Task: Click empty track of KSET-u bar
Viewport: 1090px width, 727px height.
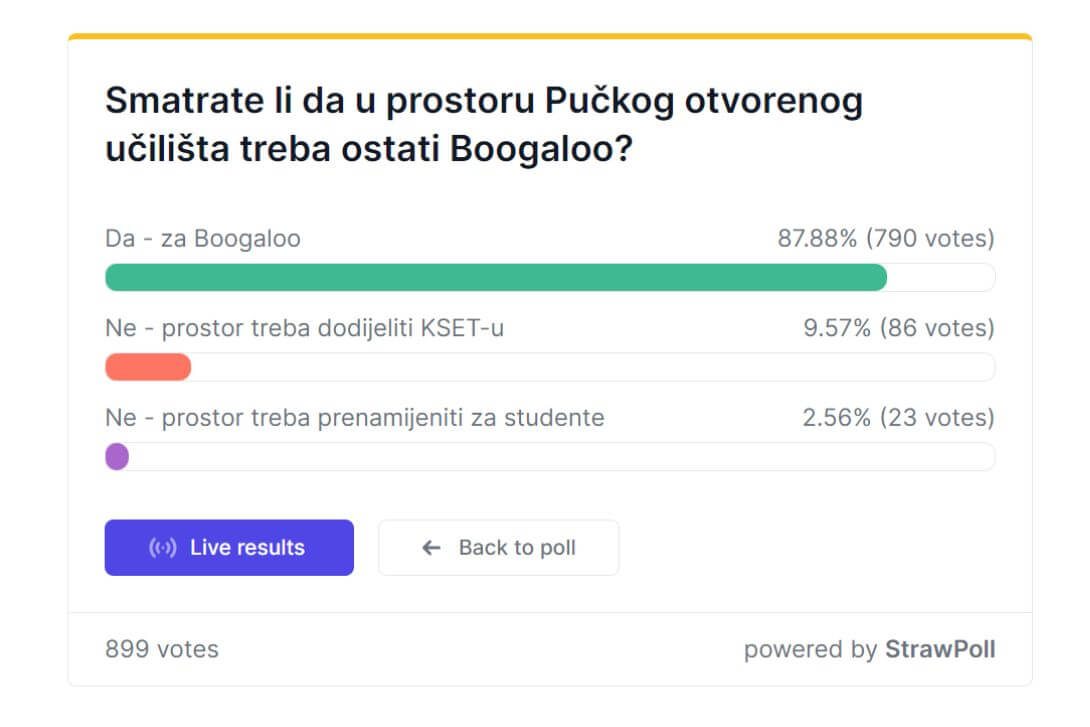Action: (593, 367)
